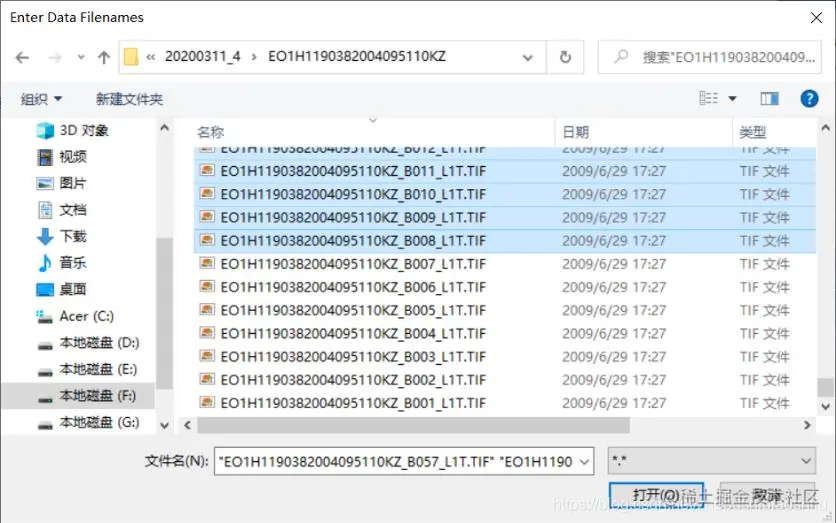Click TIF icon of B001 file
The width and height of the screenshot is (836, 523).
[207, 402]
